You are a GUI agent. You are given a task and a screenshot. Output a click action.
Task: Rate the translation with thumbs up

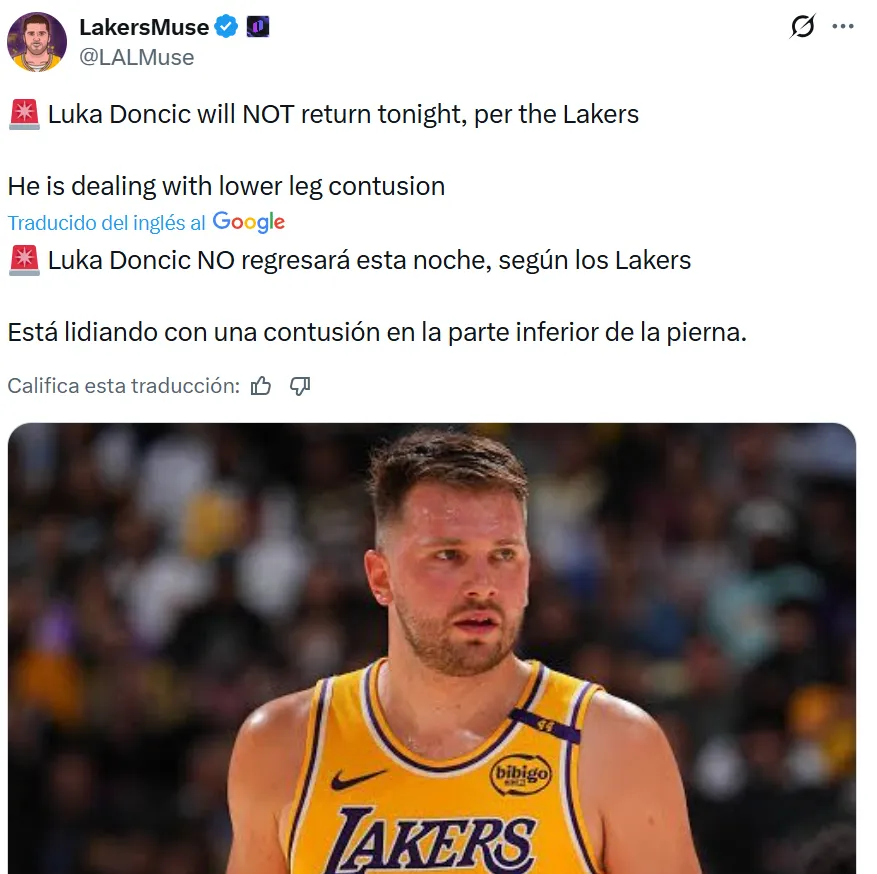(261, 386)
